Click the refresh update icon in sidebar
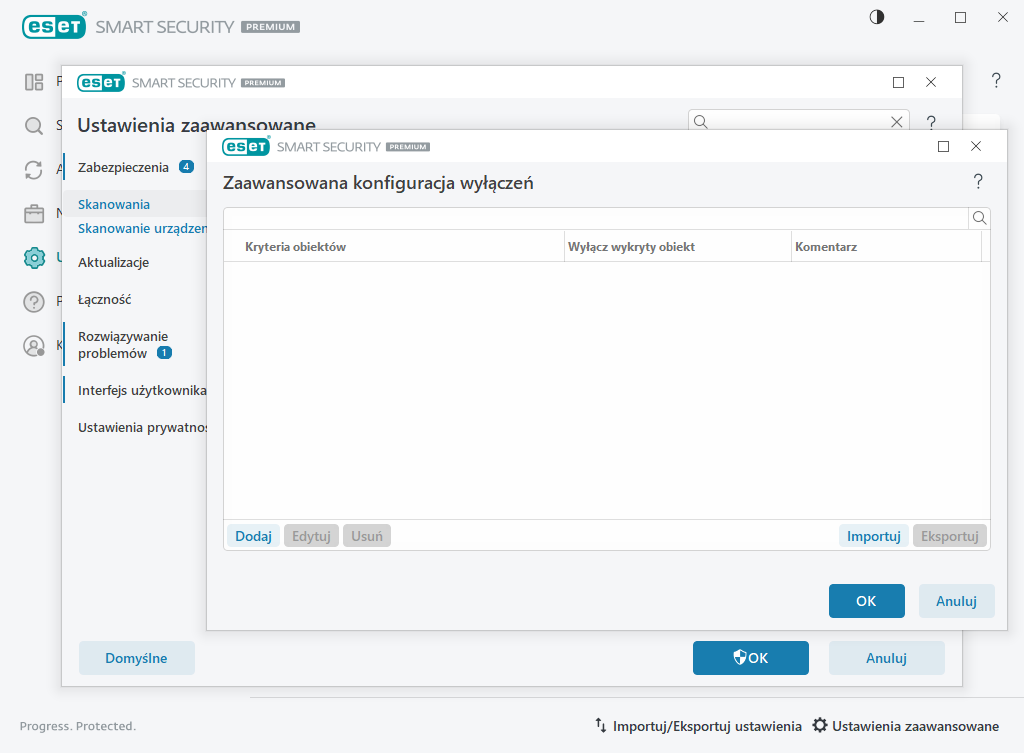1024x753 pixels. [x=34, y=170]
